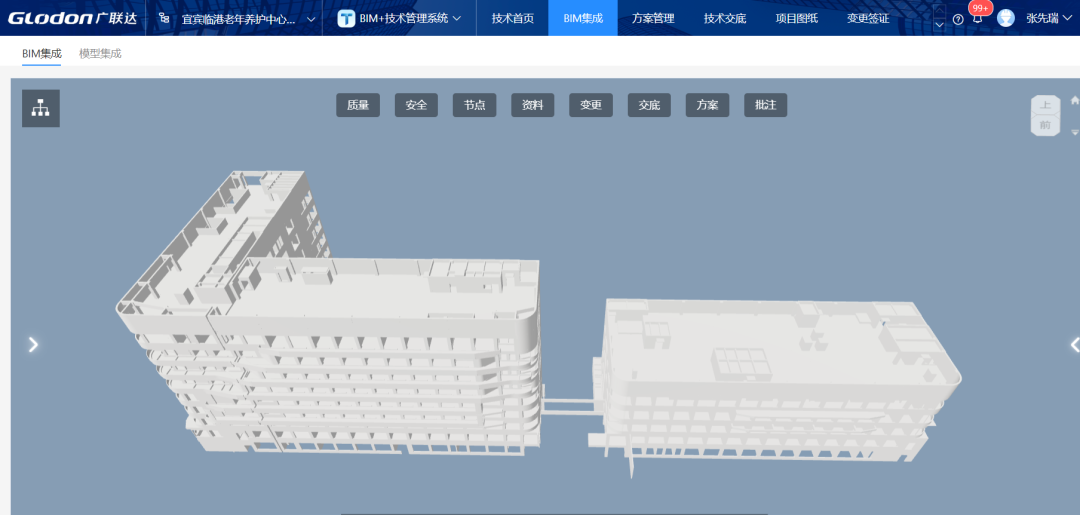Image resolution: width=1080 pixels, height=515 pixels.
Task: Open 变更签证 in top navigation
Action: (868, 19)
